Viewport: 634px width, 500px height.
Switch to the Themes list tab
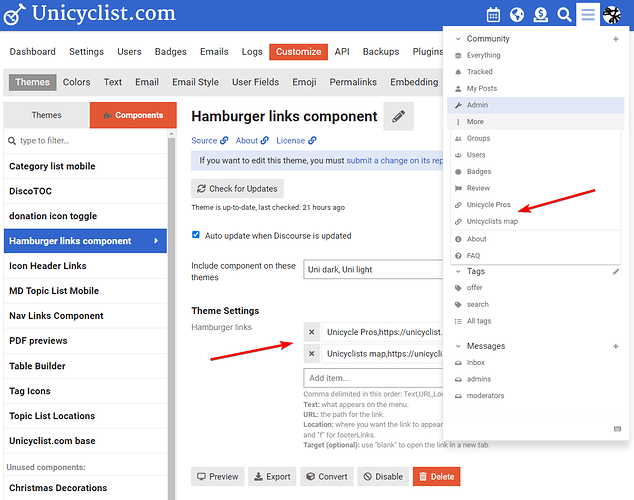pos(46,115)
